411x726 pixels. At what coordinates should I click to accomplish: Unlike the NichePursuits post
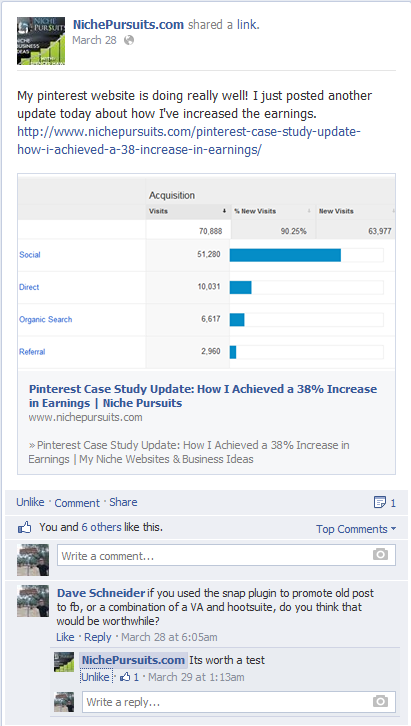(x=30, y=502)
